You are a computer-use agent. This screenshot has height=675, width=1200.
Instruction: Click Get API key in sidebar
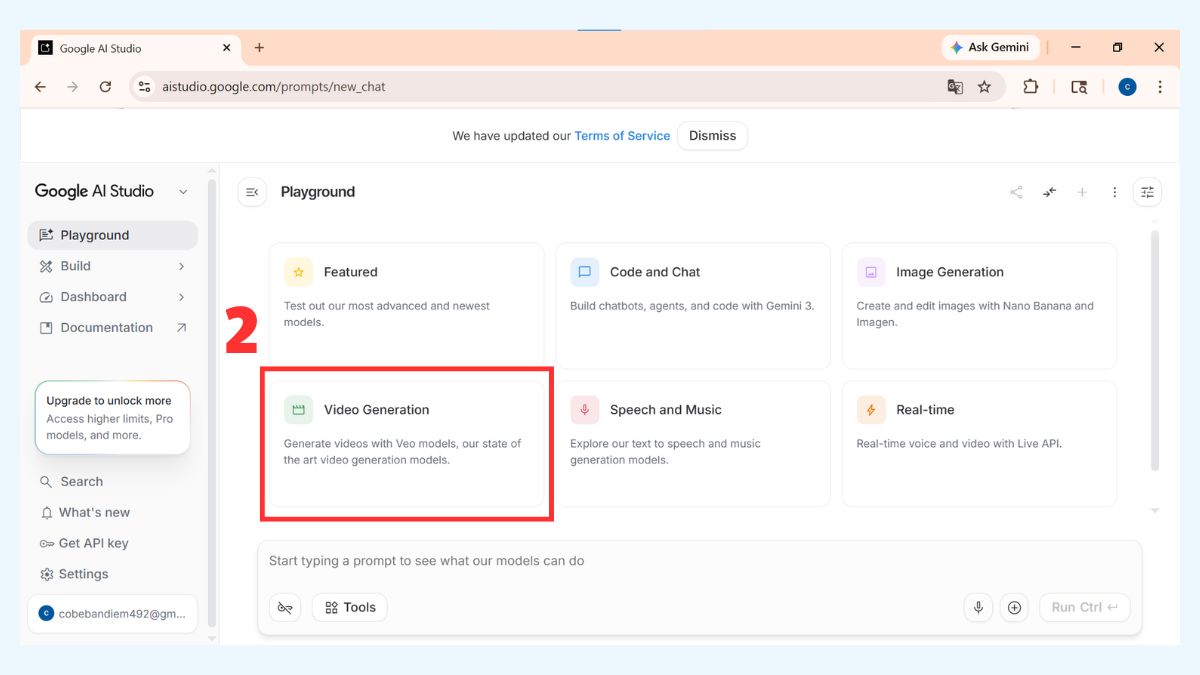[x=112, y=543]
